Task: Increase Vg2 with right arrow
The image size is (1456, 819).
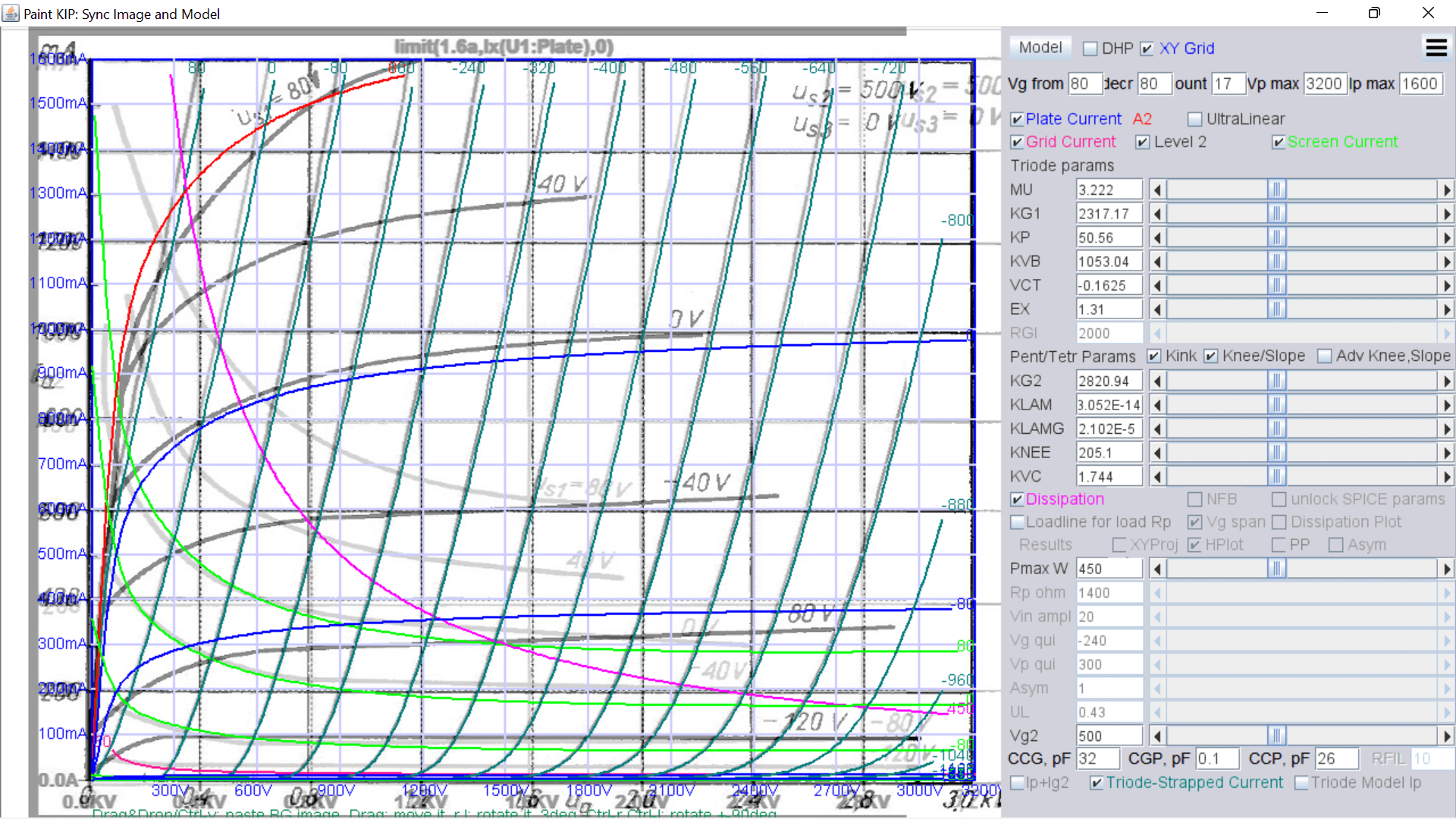Action: coord(1446,736)
